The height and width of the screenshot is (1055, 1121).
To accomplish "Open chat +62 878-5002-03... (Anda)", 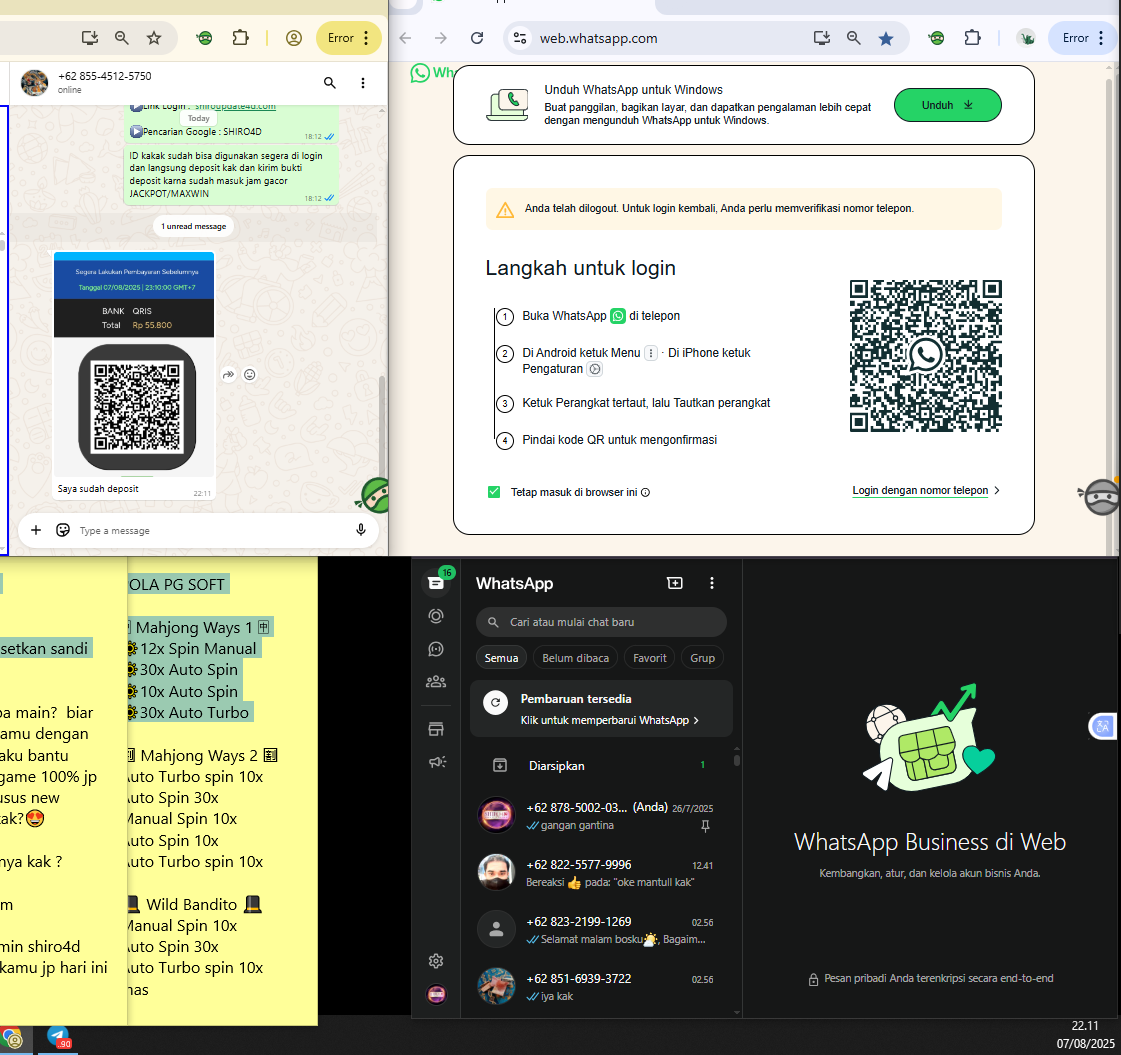I will tap(601, 816).
